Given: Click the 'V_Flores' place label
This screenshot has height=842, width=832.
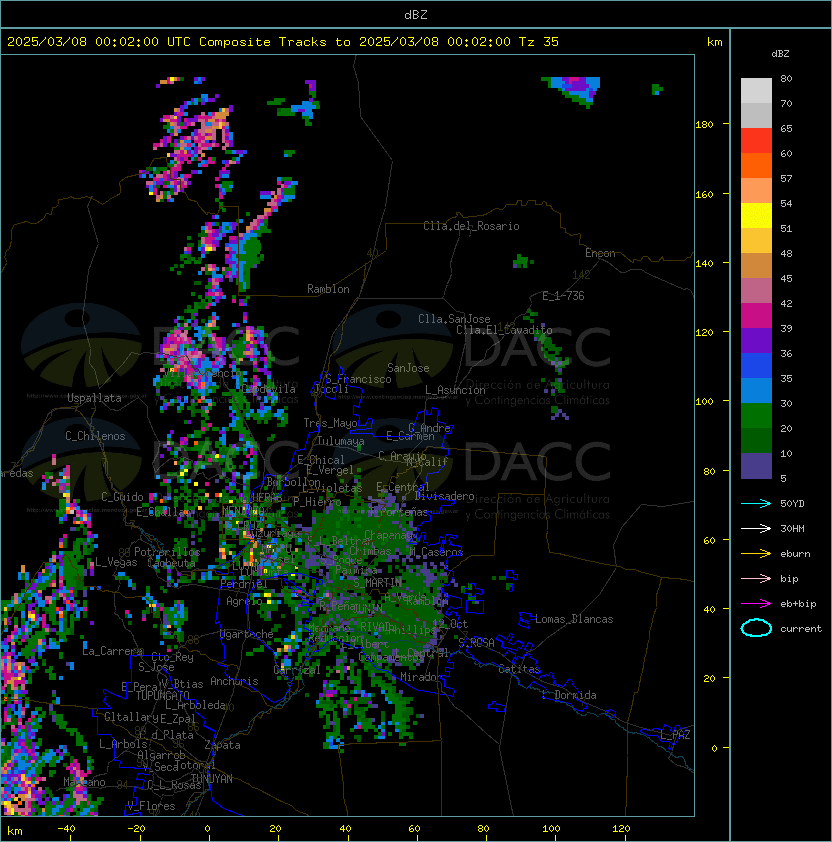Looking at the screenshot, I should (x=151, y=806).
